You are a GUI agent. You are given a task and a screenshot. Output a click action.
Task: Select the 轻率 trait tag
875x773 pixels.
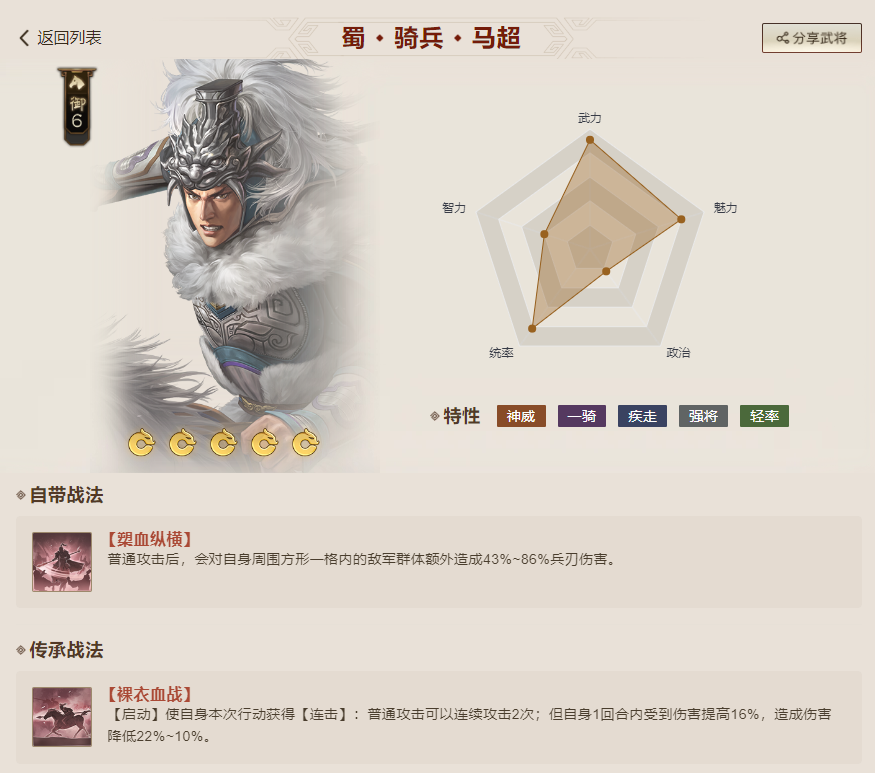764,416
